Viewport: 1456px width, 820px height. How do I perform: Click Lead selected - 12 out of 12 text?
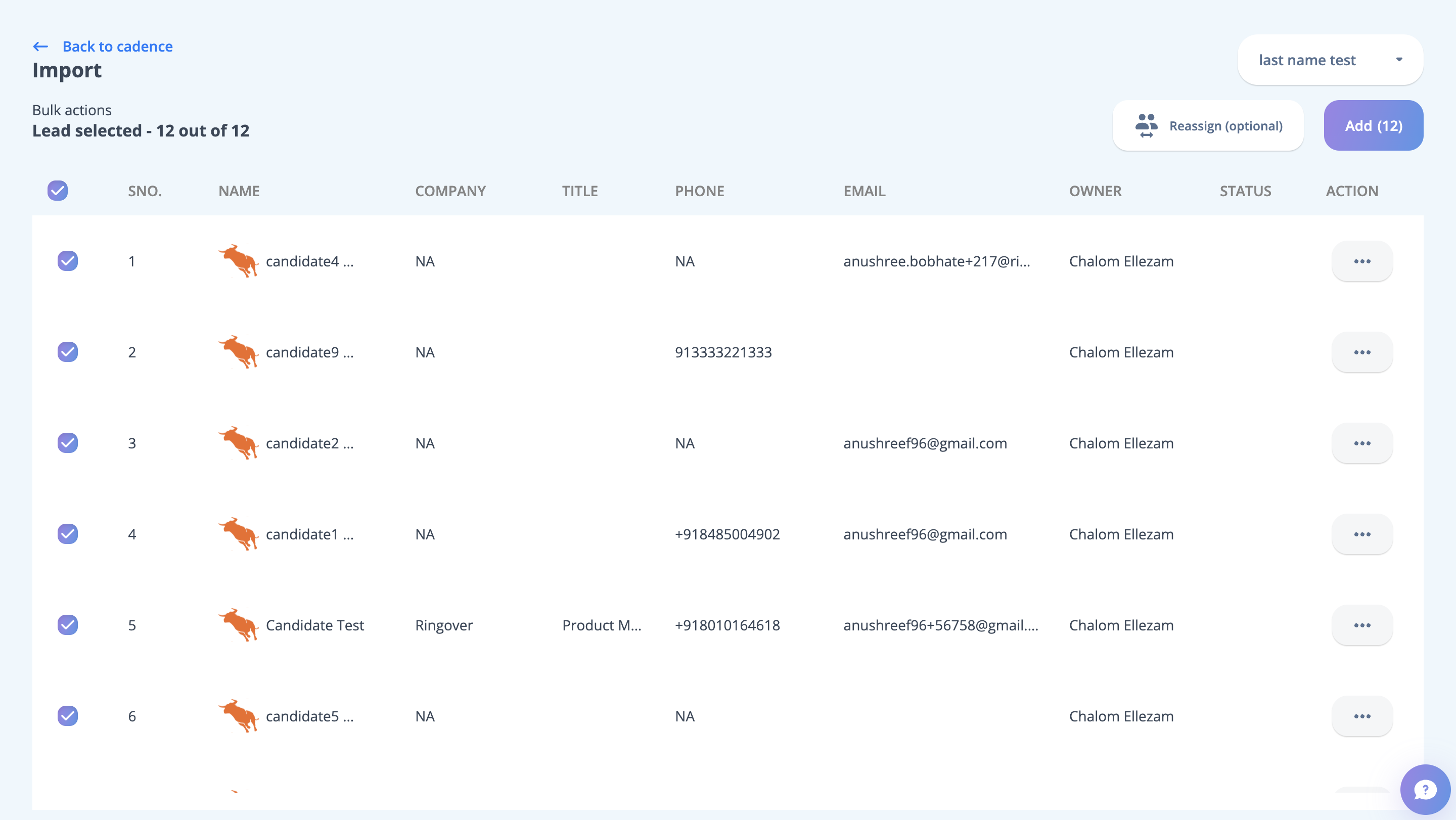click(141, 130)
